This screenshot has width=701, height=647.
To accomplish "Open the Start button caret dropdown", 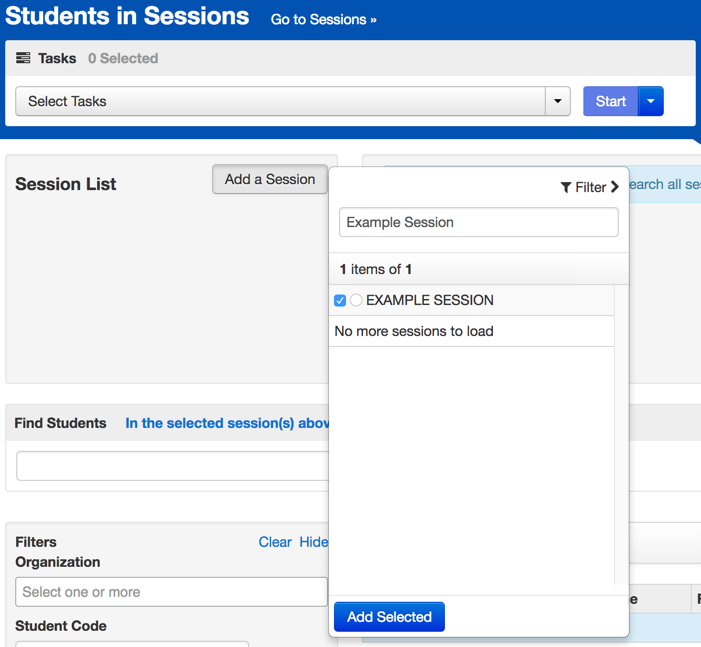I will (651, 101).
